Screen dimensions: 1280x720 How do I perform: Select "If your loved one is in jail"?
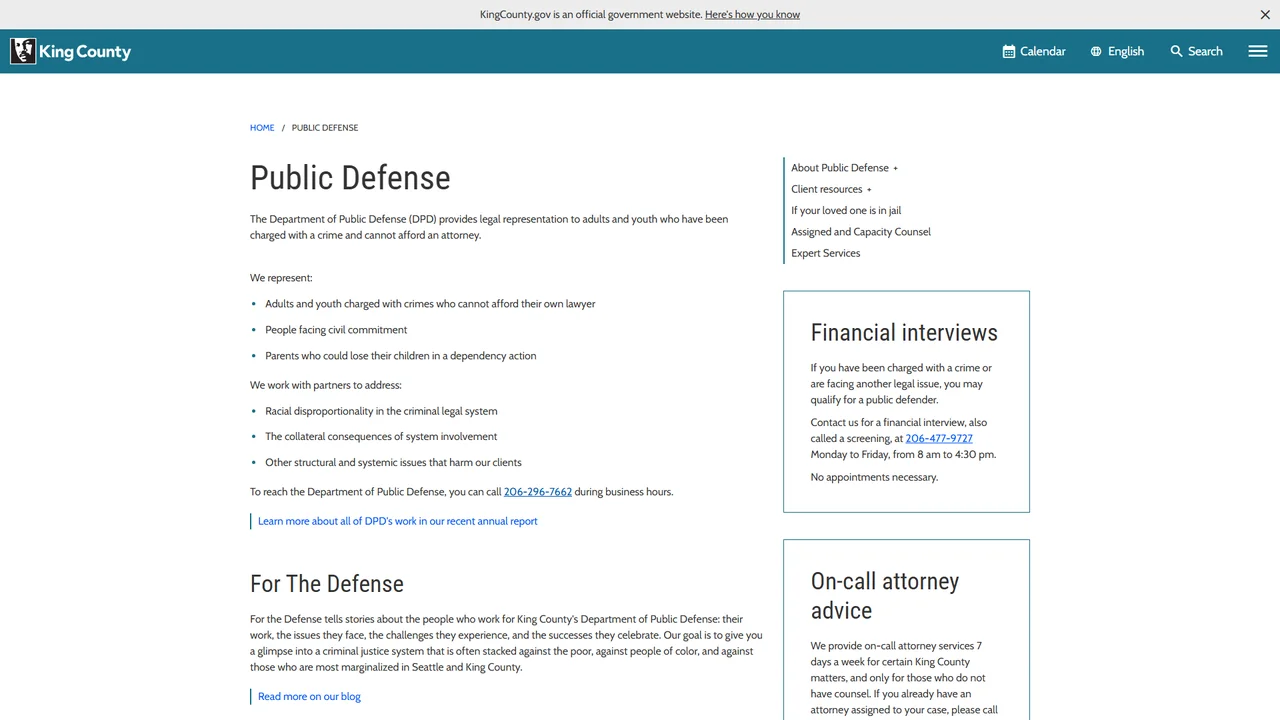(x=846, y=210)
